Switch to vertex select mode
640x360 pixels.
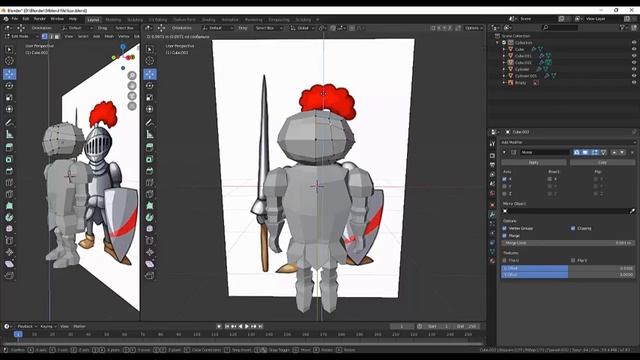point(45,36)
